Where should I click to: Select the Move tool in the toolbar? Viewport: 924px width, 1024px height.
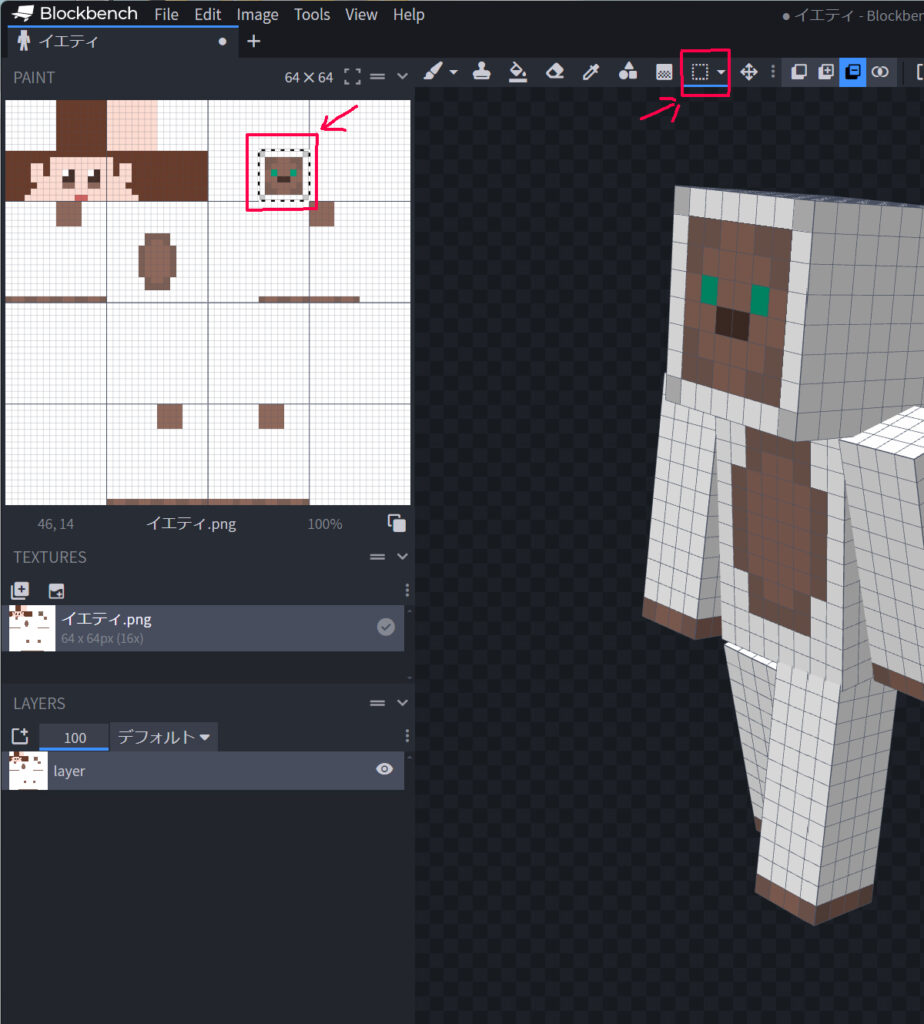(x=748, y=72)
